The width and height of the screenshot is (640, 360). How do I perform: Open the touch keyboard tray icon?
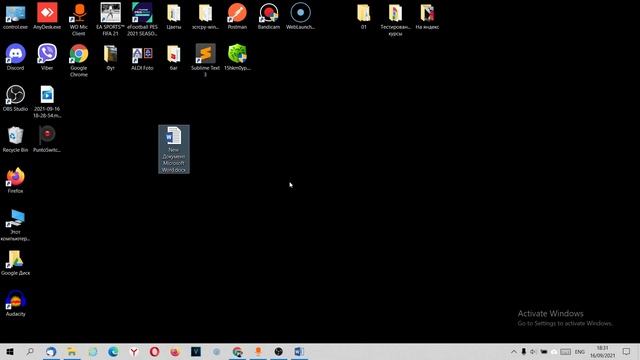[x=565, y=352]
